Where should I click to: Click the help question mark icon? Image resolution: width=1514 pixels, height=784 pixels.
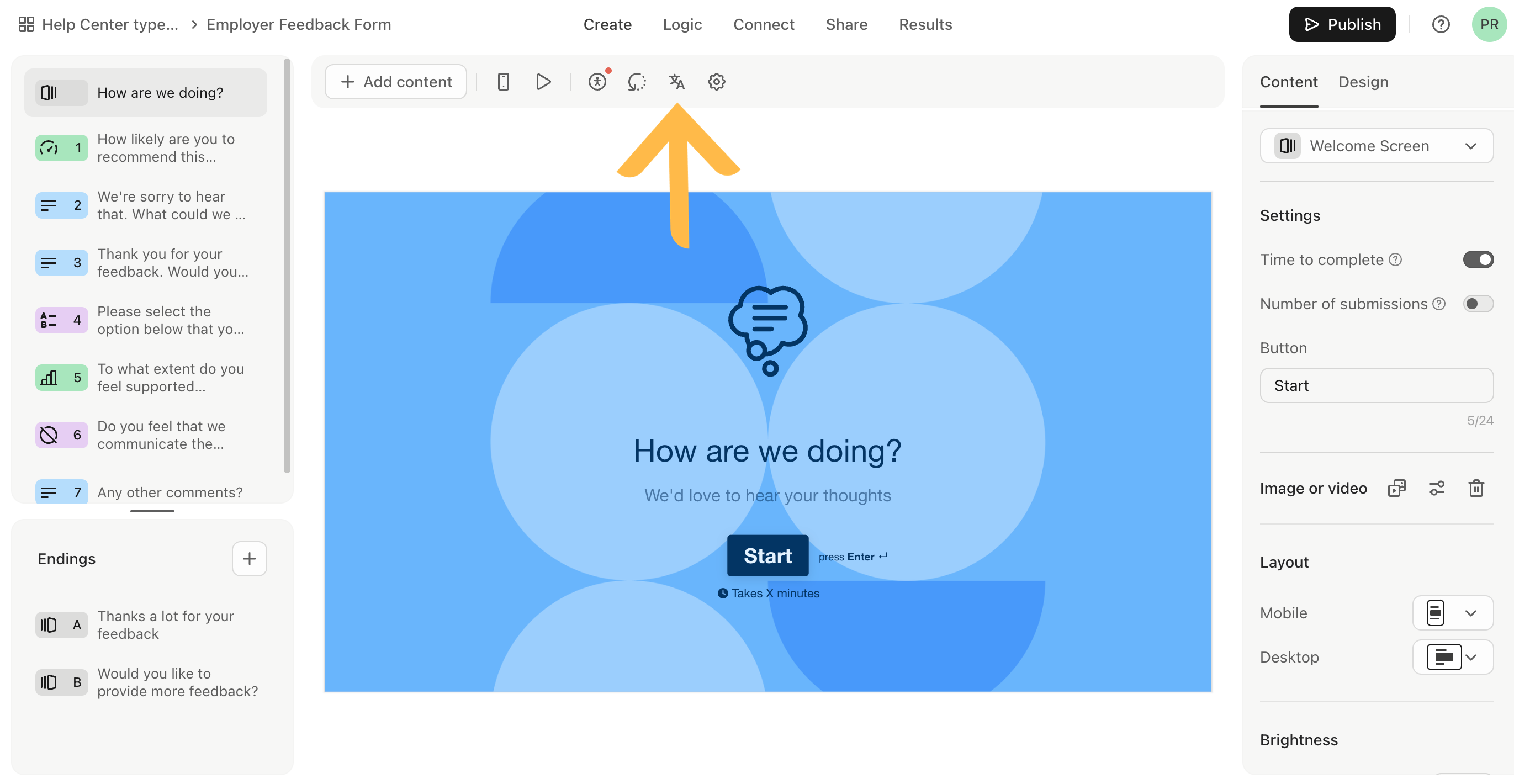point(1441,25)
